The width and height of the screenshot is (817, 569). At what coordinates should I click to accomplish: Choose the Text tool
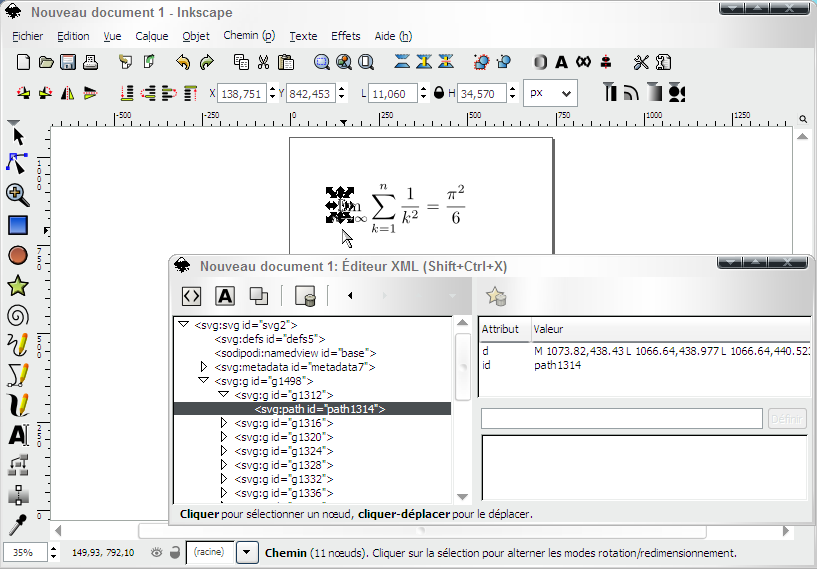pyautogui.click(x=18, y=435)
